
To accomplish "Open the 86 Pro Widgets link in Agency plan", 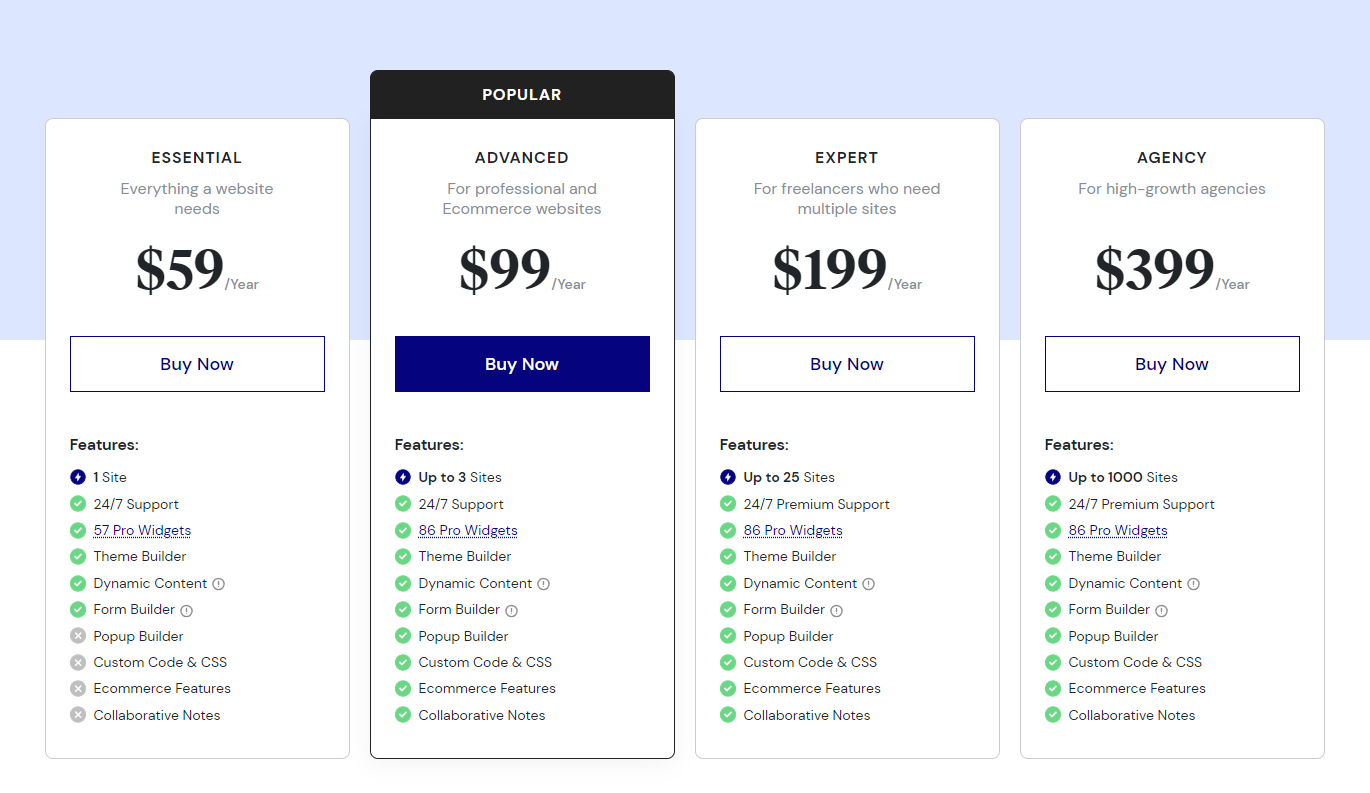I will click(x=1117, y=530).
